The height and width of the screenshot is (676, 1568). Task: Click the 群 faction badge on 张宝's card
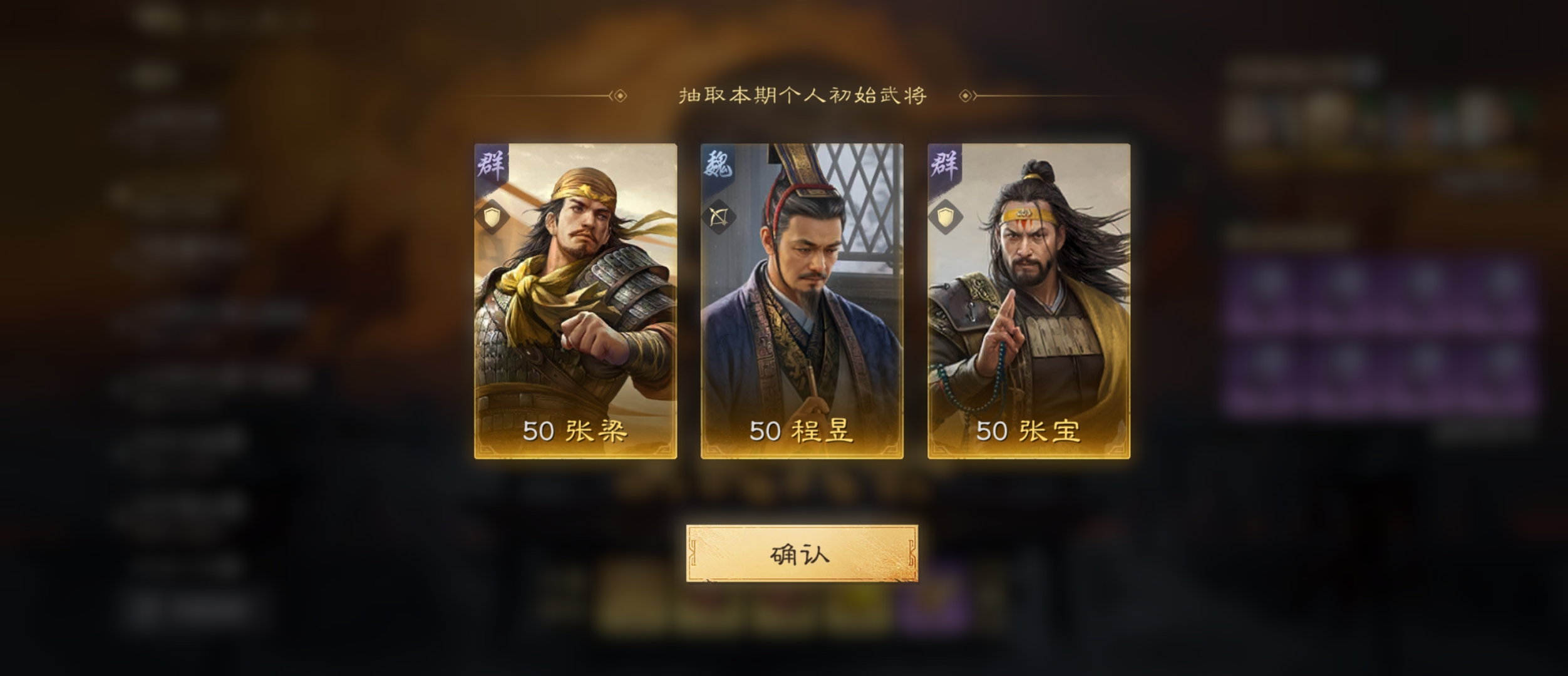[944, 164]
